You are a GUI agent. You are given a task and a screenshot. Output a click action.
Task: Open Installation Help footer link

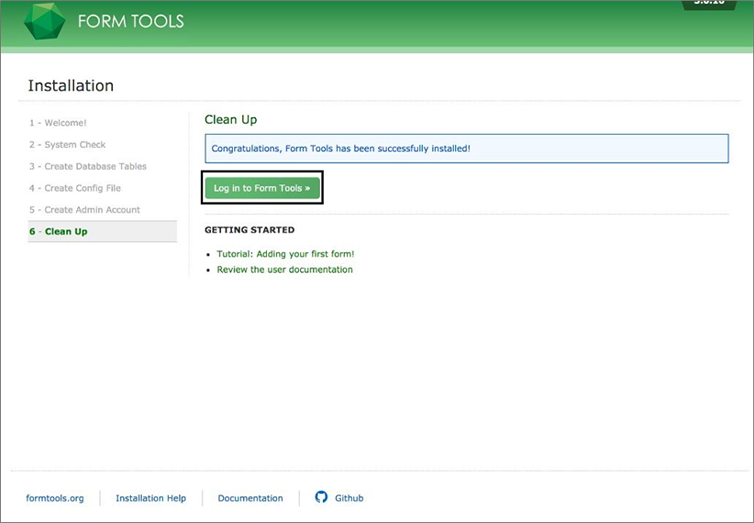(151, 498)
